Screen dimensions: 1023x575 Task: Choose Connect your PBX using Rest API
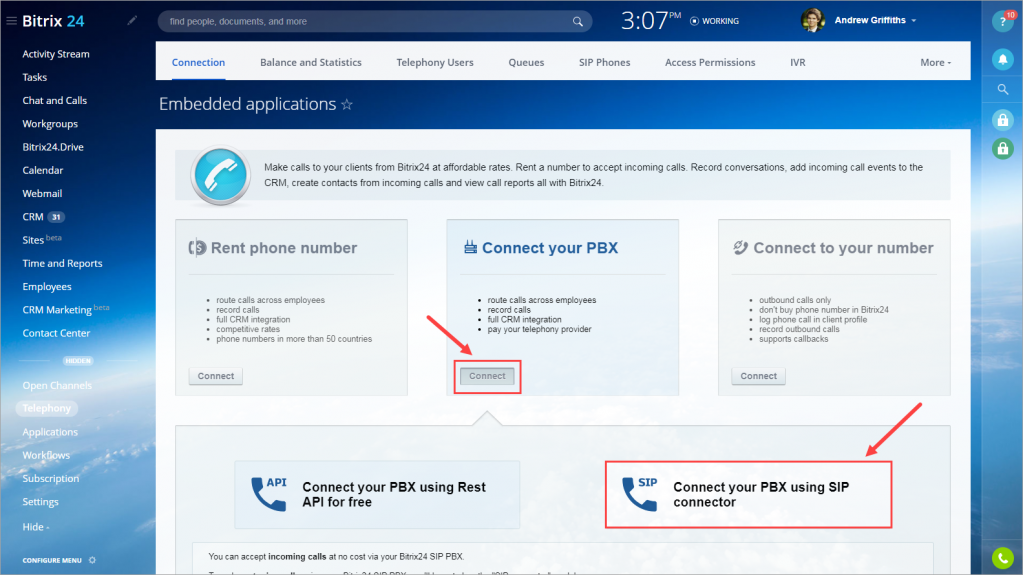(377, 495)
